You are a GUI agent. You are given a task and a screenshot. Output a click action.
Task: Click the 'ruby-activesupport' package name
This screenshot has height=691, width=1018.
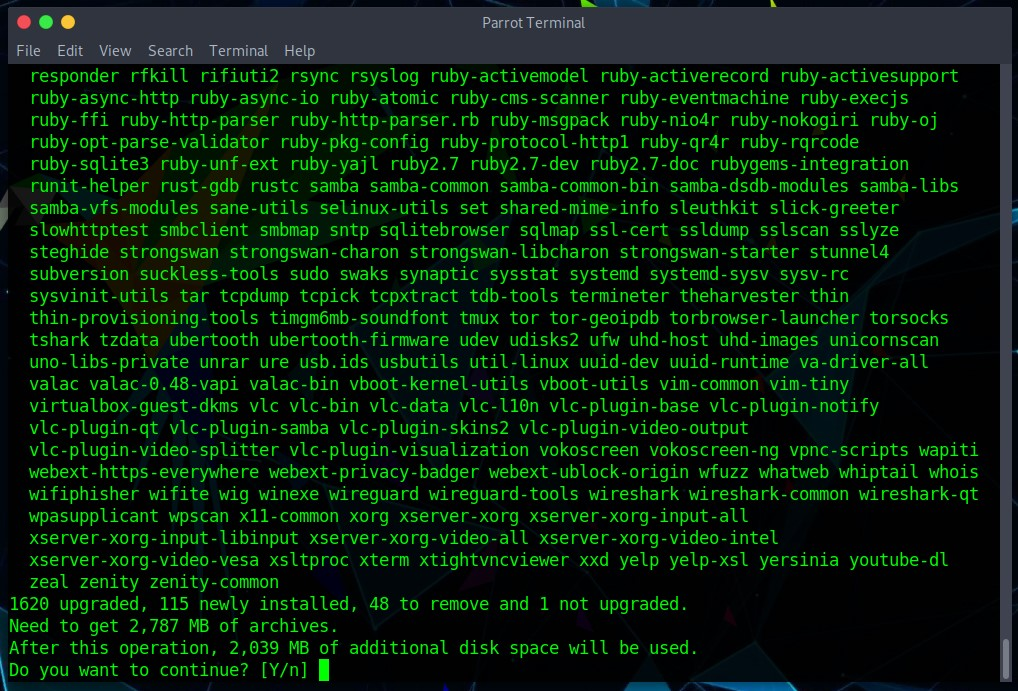869,76
